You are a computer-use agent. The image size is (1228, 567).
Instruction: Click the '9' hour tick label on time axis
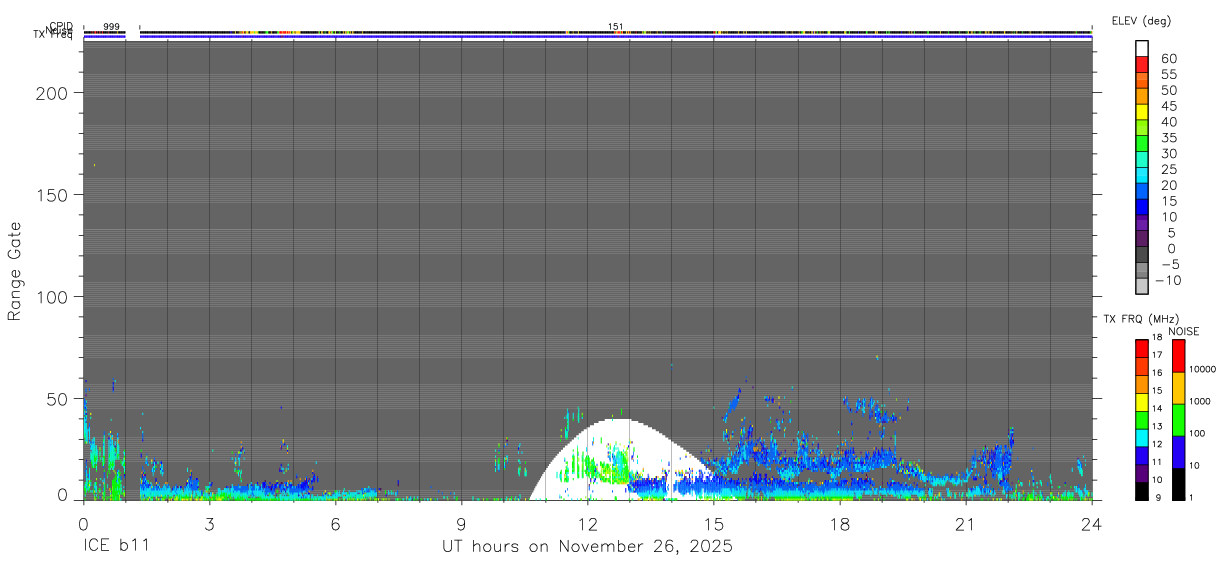(461, 523)
